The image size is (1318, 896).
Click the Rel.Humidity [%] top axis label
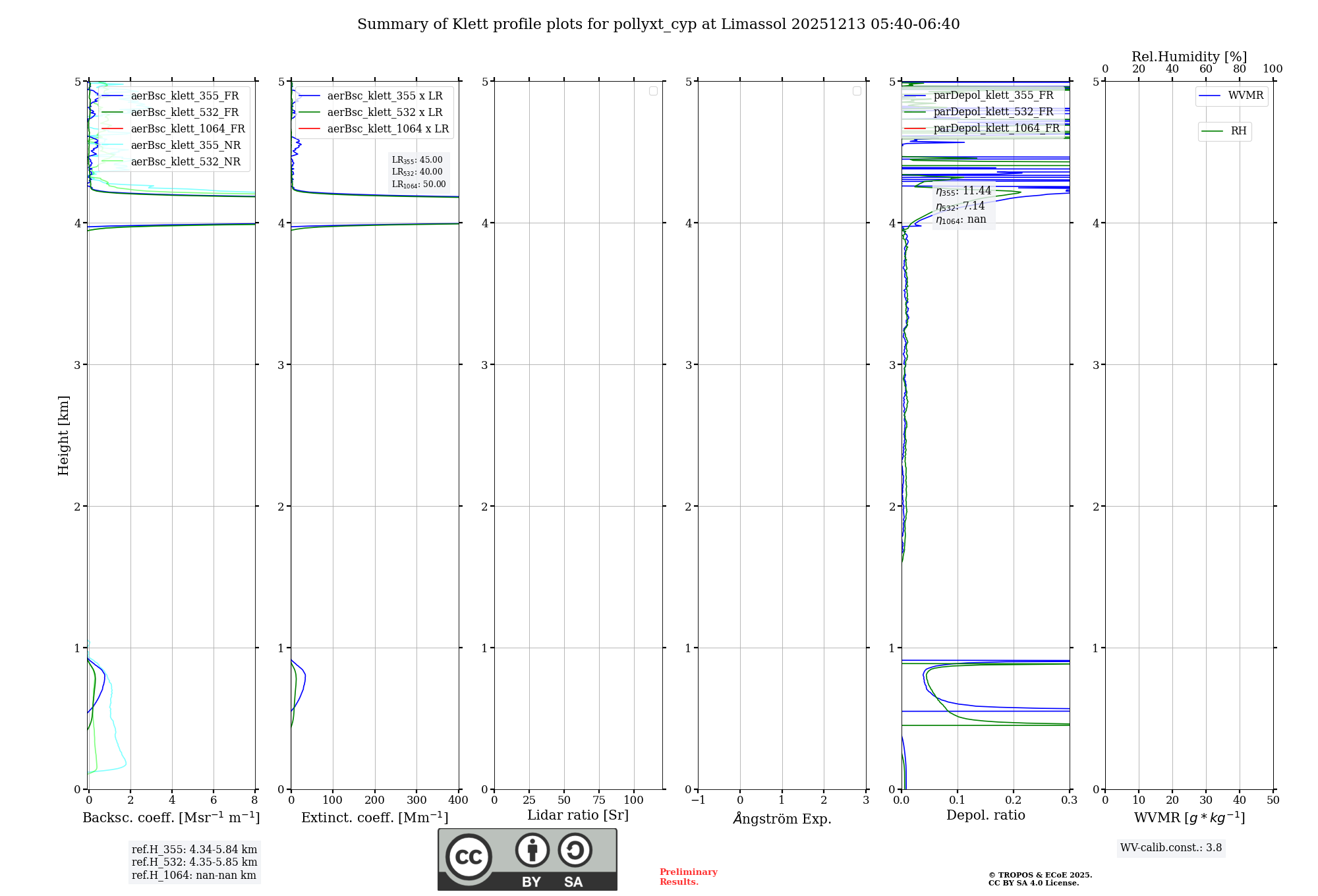point(1189,57)
